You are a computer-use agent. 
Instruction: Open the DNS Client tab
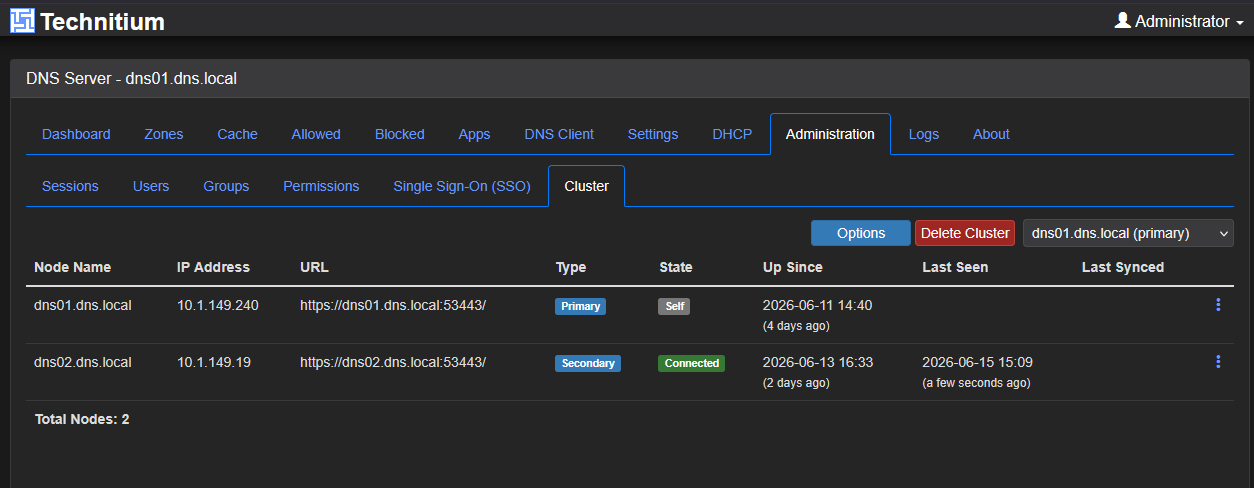559,134
